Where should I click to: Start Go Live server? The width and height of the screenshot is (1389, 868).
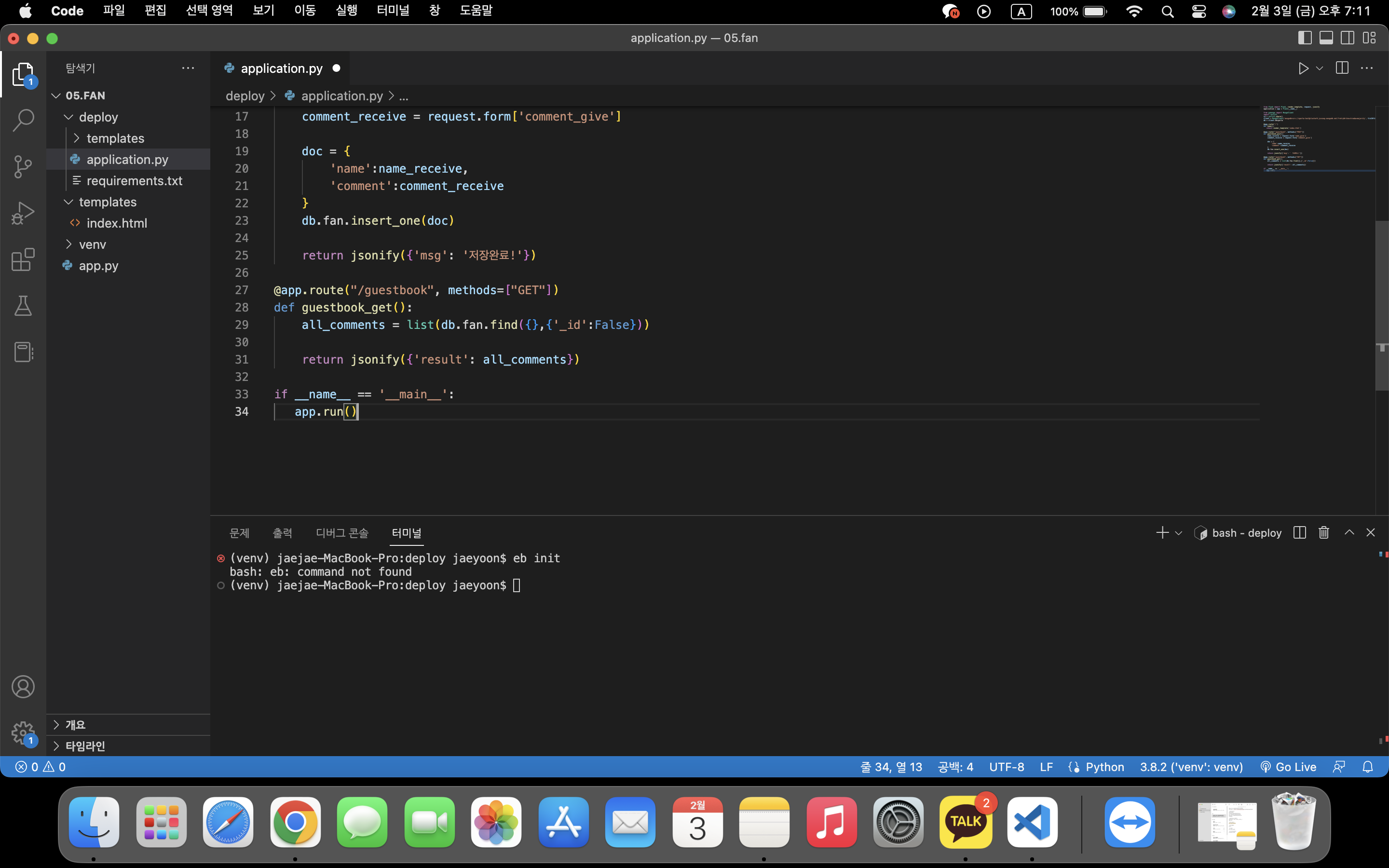pos(1289,767)
